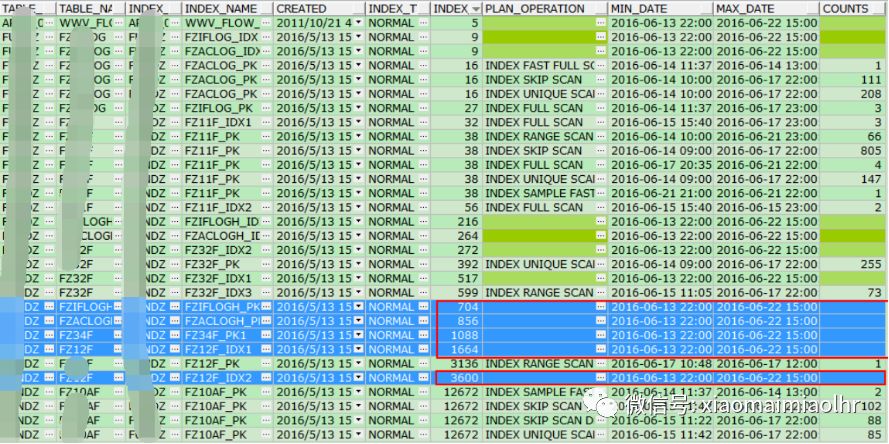Viewport: 889px width, 444px height.
Task: Sort by the PLAN_OPERATION column header
Action: pyautogui.click(x=545, y=9)
